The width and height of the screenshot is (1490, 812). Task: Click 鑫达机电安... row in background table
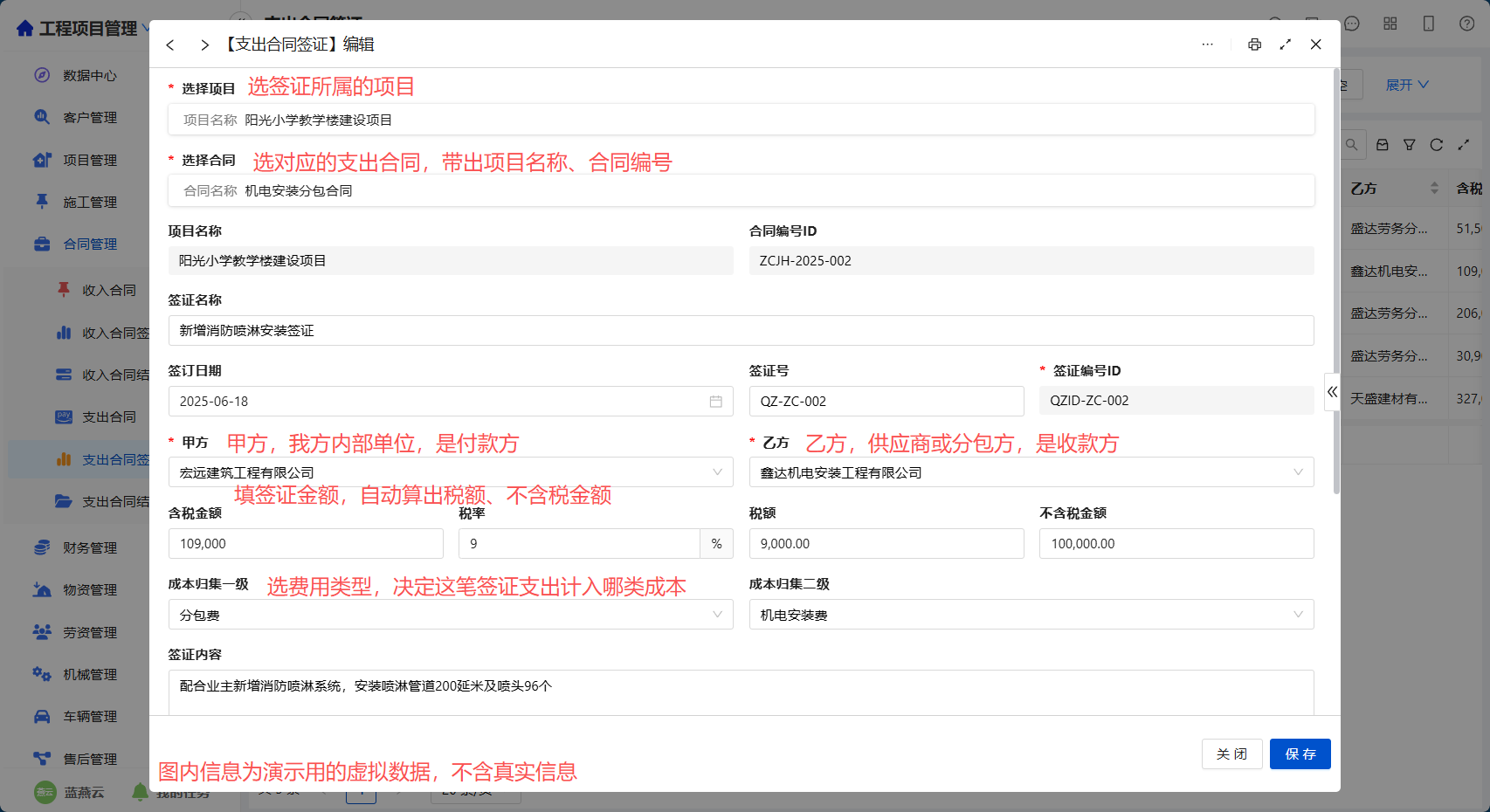click(x=1390, y=272)
